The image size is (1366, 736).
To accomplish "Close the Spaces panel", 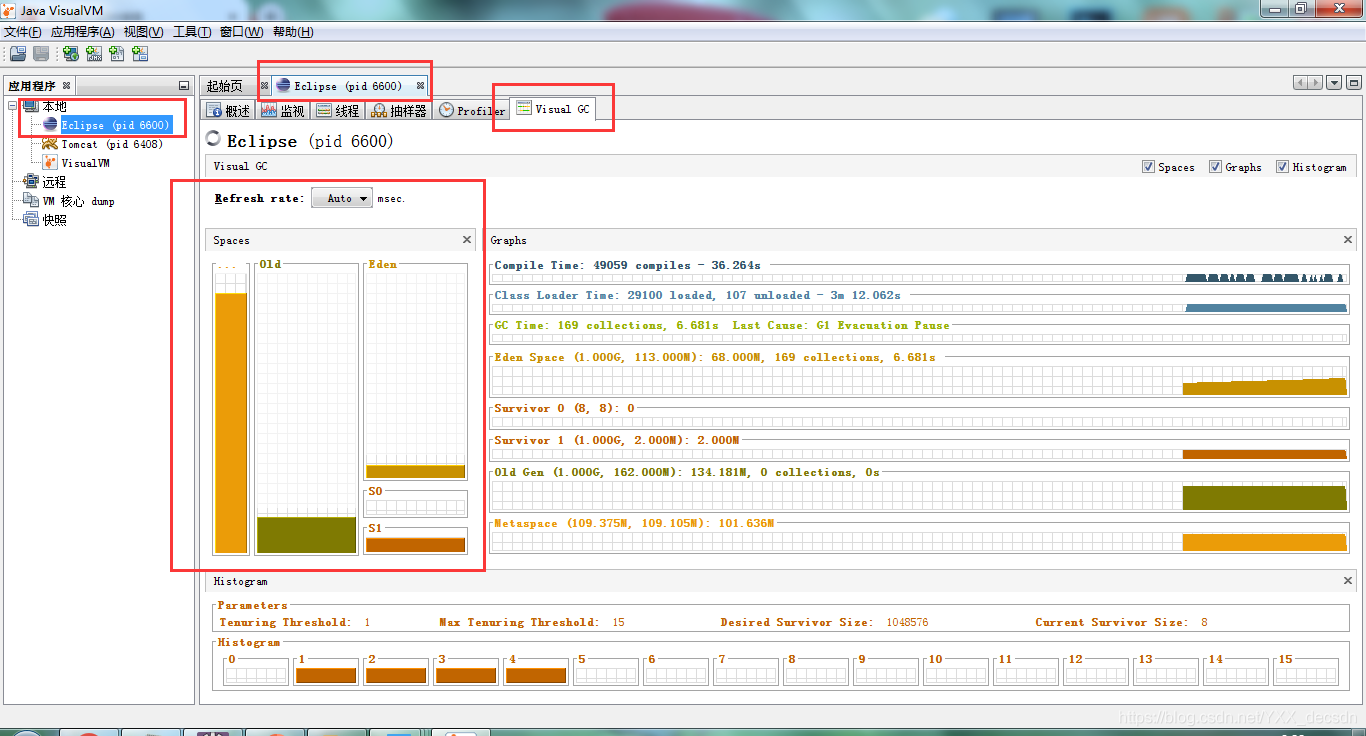I will pos(467,240).
